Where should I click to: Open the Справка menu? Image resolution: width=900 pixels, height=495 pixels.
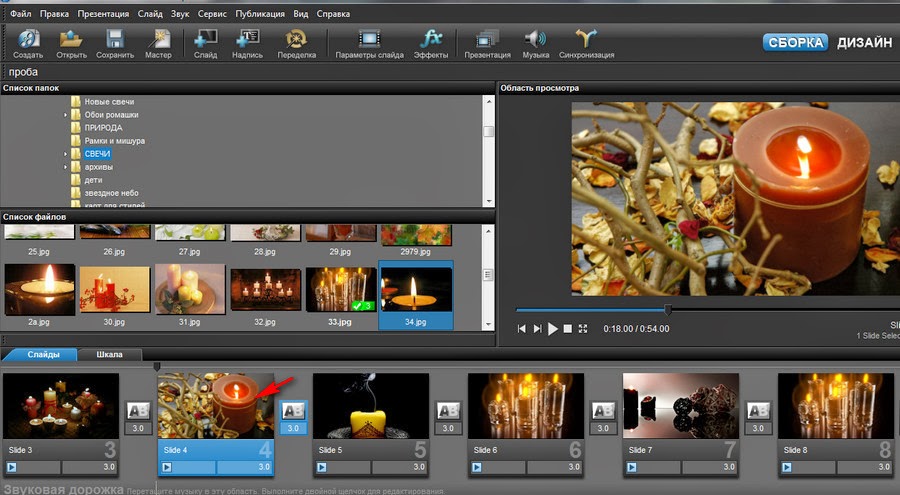333,14
